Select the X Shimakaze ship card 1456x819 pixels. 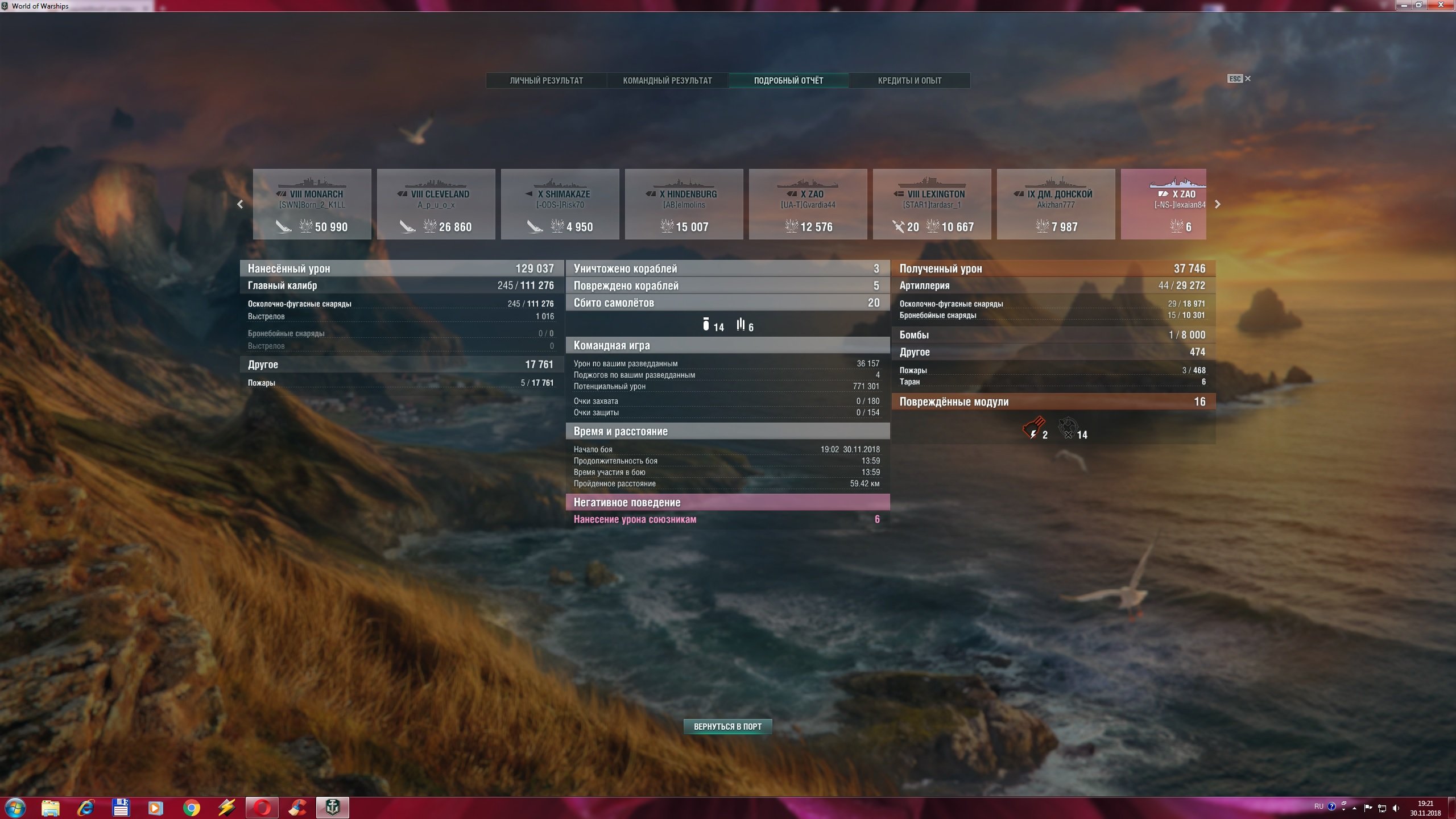coord(560,204)
